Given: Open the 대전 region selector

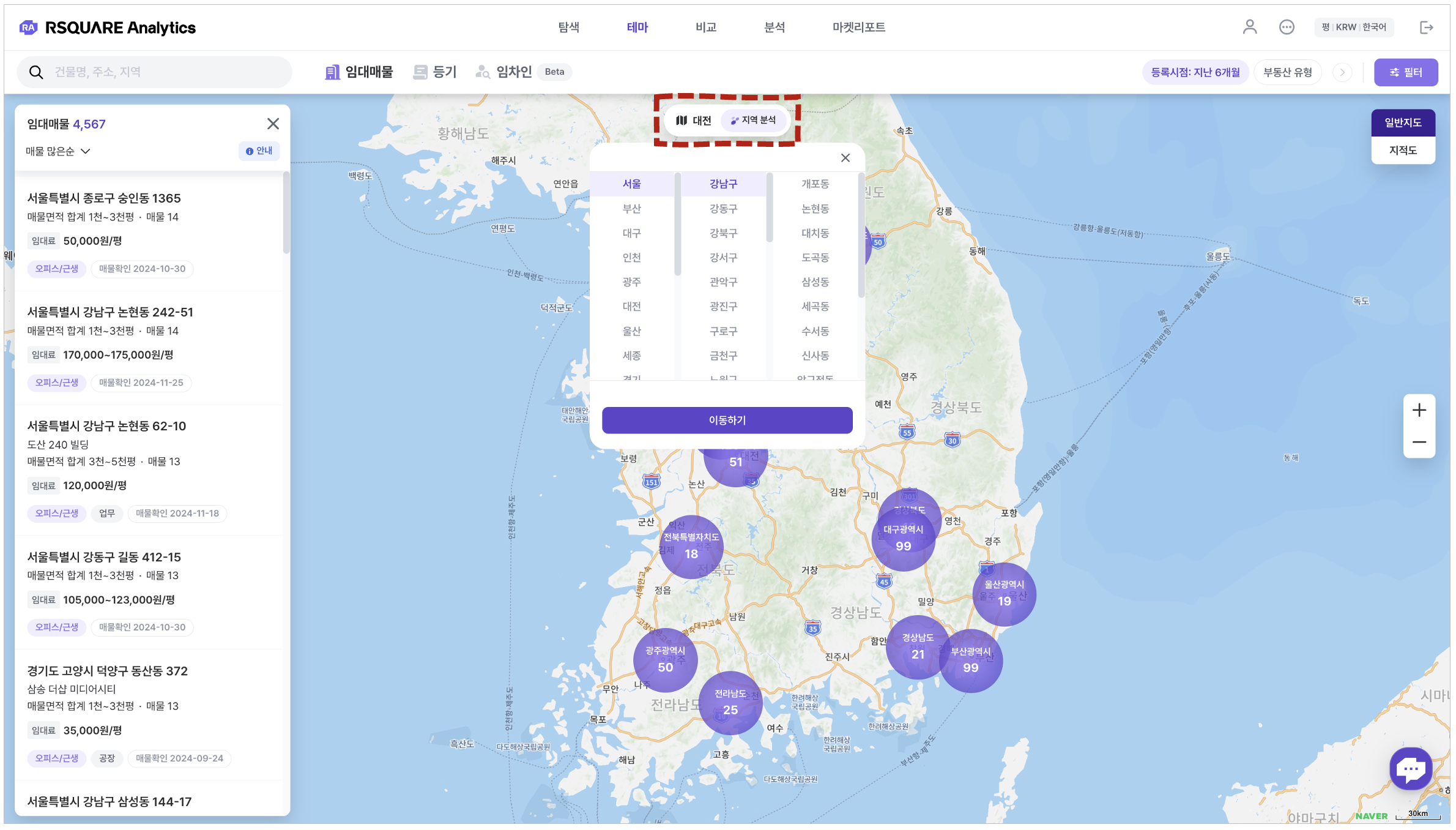Looking at the screenshot, I should pos(694,121).
